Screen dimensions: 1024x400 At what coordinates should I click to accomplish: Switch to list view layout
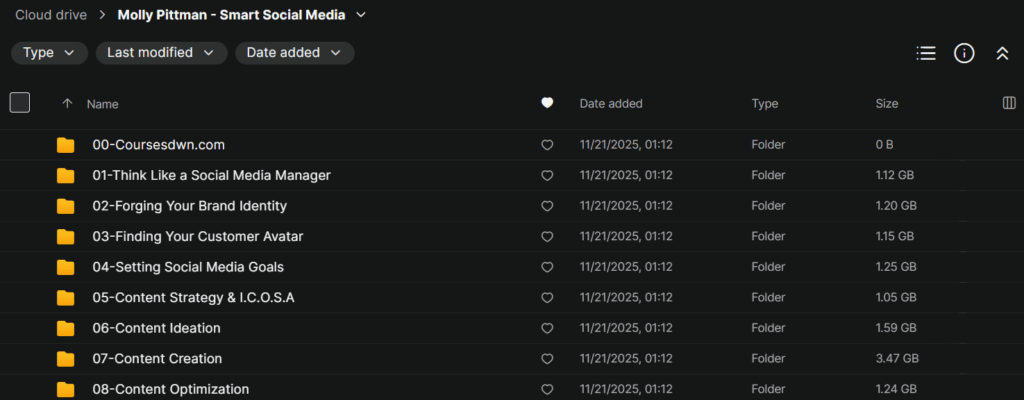pyautogui.click(x=926, y=54)
